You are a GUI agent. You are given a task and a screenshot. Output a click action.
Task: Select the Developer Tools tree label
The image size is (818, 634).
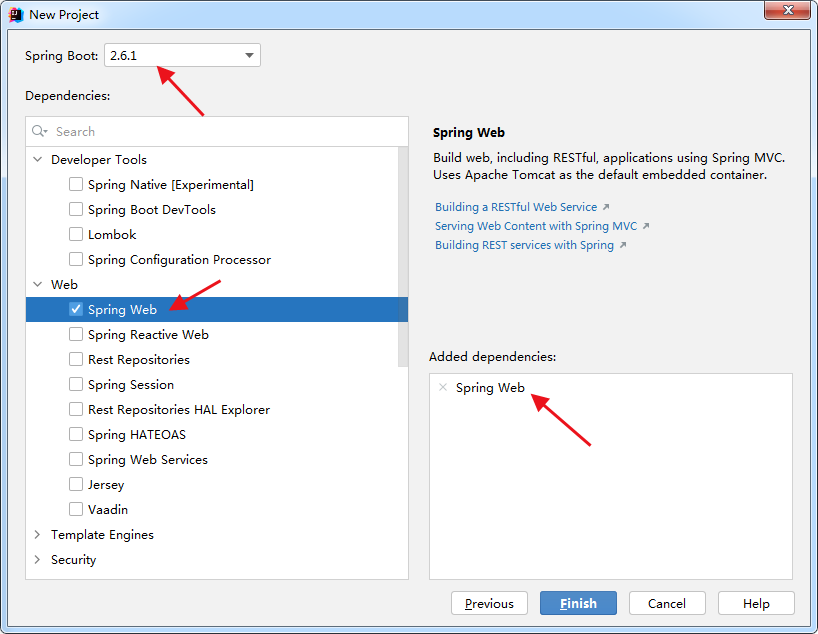pyautogui.click(x=99, y=160)
